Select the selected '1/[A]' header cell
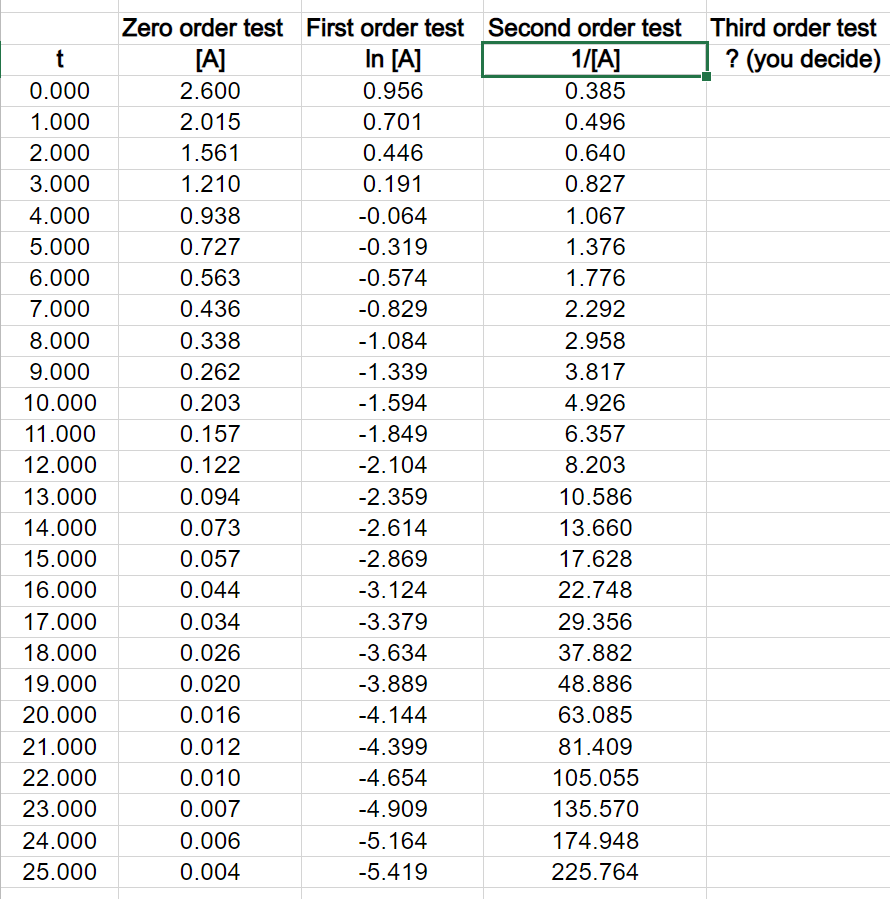The image size is (890, 899). click(x=595, y=60)
